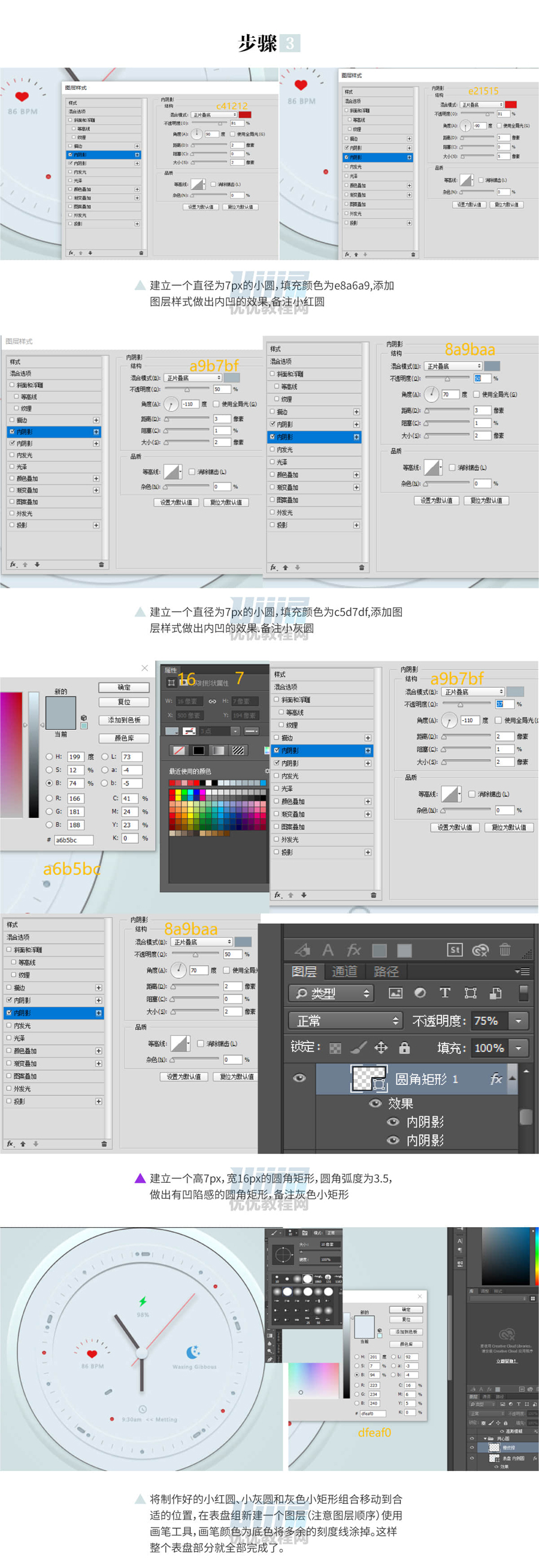
Task: Click the trash icon above the 图层 tab
Action: coord(504,950)
